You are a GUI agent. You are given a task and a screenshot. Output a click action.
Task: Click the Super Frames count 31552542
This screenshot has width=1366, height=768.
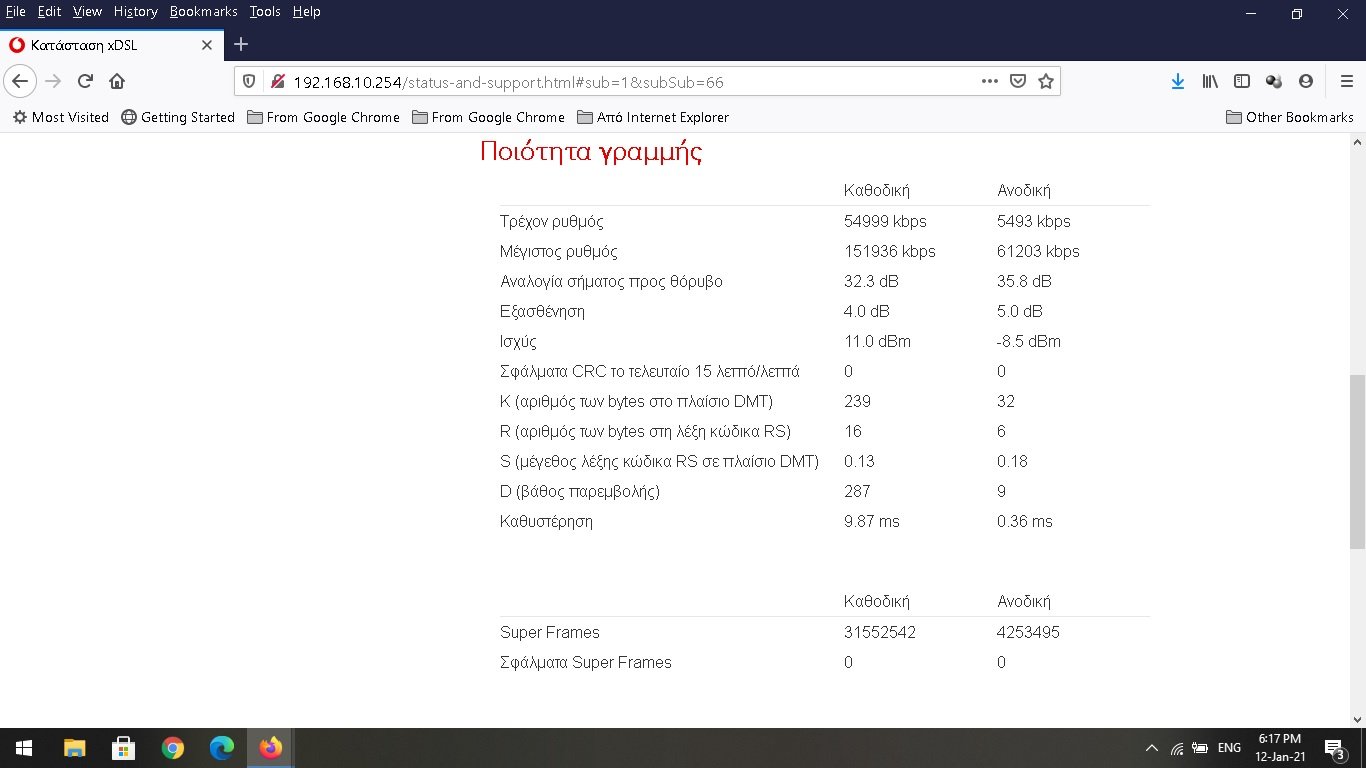click(880, 632)
